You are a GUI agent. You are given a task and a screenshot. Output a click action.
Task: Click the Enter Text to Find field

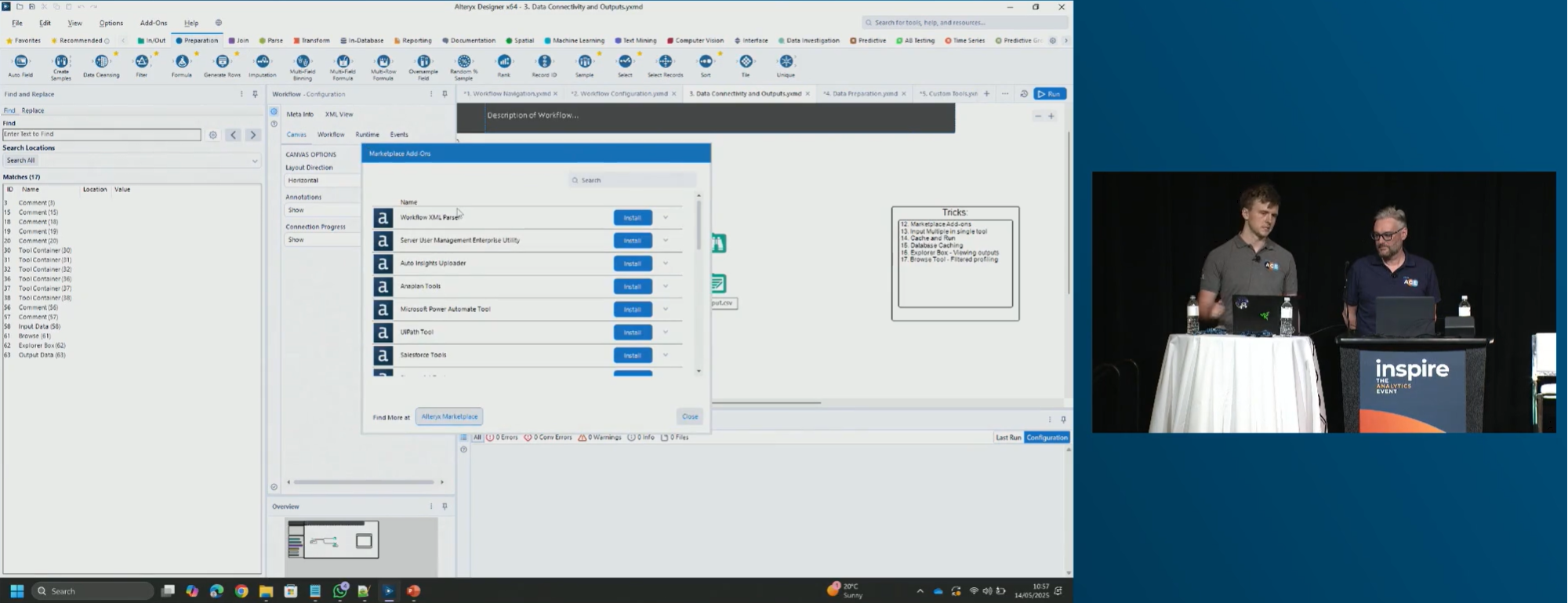(x=101, y=135)
